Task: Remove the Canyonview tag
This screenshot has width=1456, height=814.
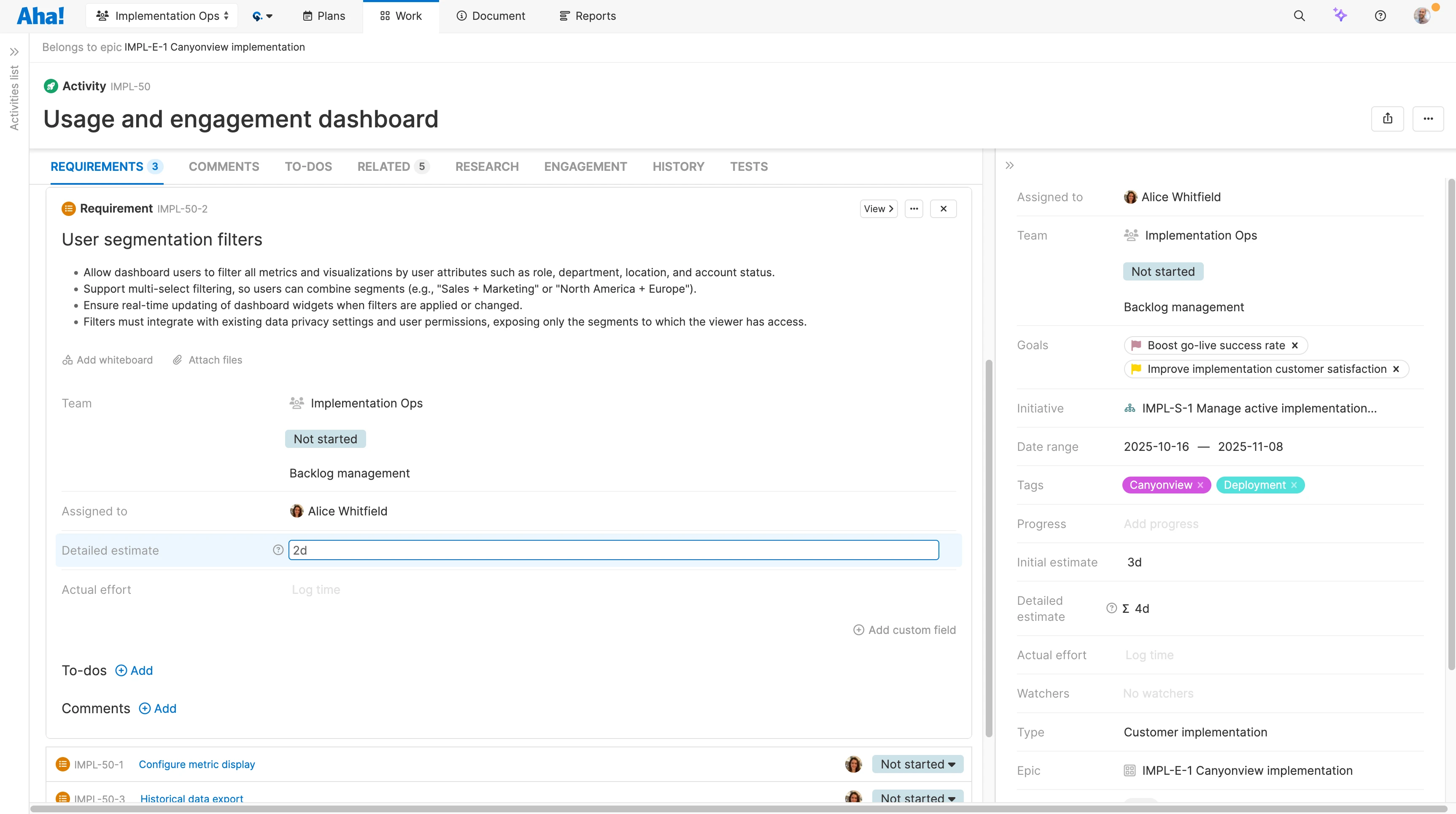Action: tap(1200, 485)
